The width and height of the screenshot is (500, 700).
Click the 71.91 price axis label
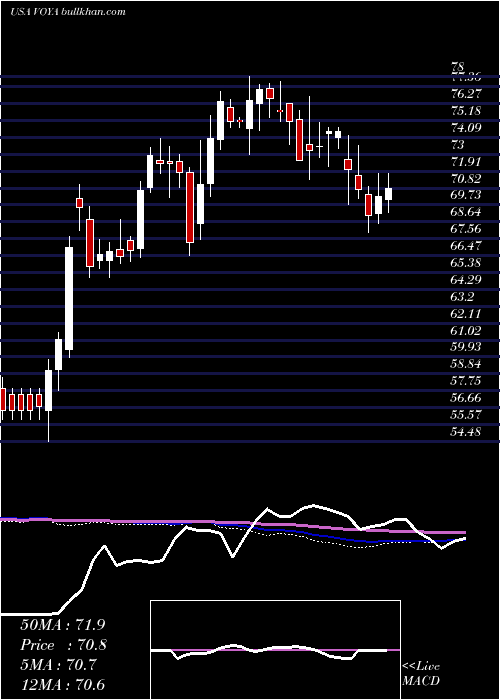click(467, 162)
